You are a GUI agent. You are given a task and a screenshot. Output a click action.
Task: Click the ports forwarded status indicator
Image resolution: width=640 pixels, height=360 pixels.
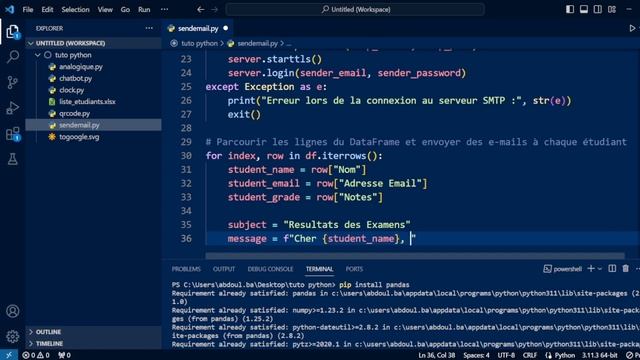64,355
